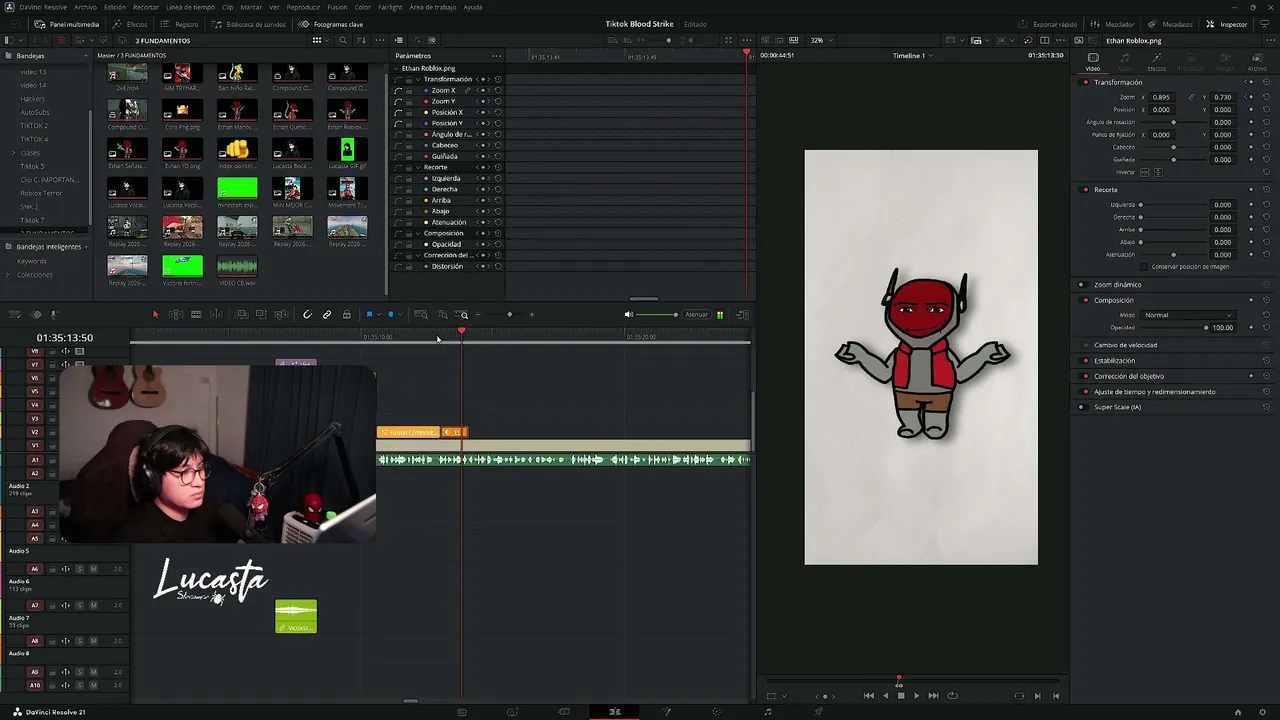1280x720 pixels.
Task: Toggle the Composición enable switch
Action: click(1085, 300)
